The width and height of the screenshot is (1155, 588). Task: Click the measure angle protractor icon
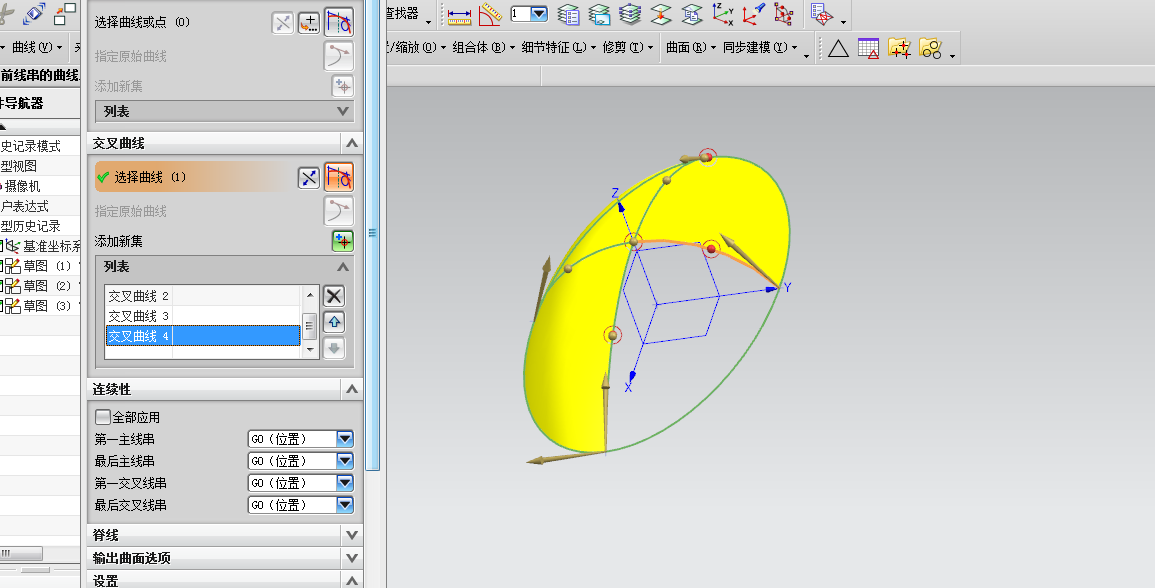pyautogui.click(x=489, y=15)
